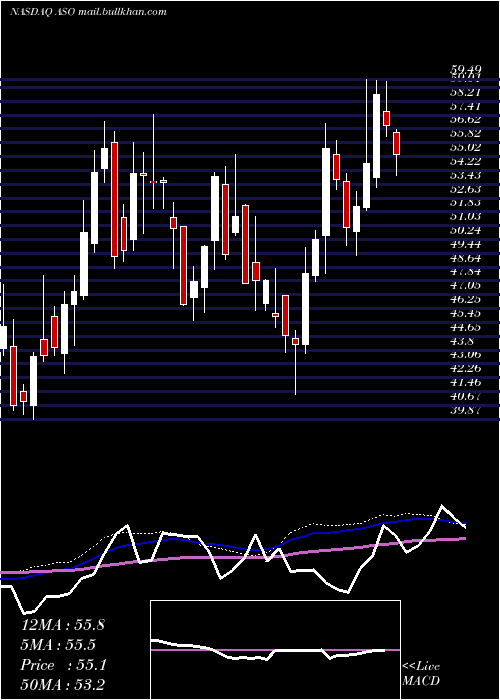
Task: Click the 43.8 price axis label
Action: click(x=463, y=341)
